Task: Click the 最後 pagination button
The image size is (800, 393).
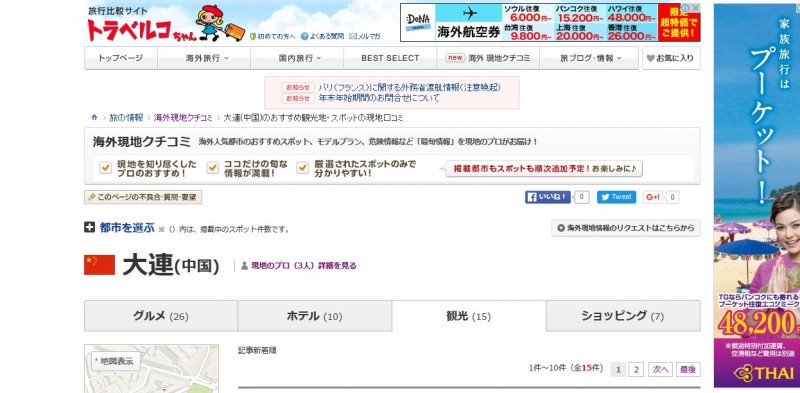Action: tap(688, 370)
